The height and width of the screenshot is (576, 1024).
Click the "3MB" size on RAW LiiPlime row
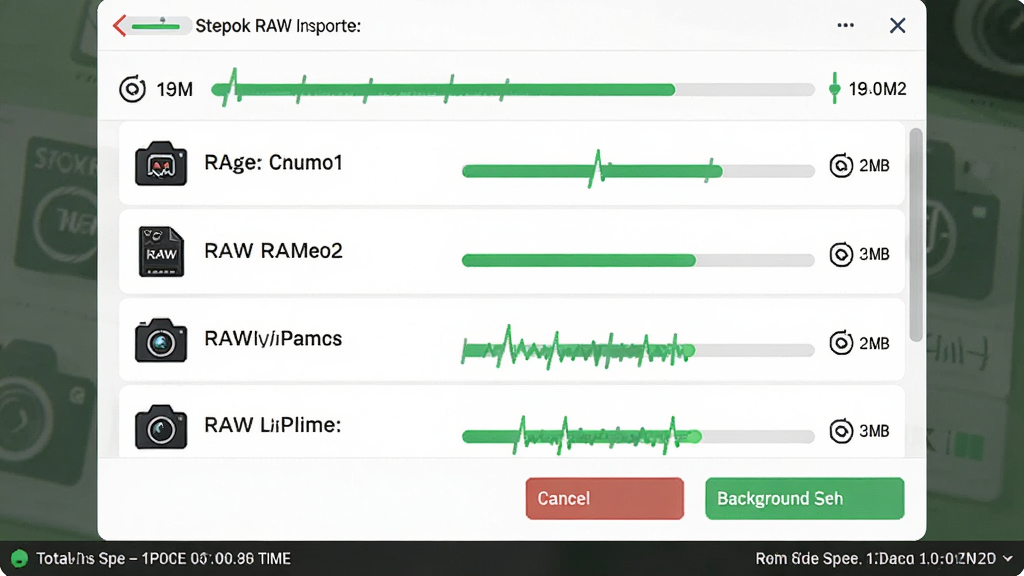874,431
